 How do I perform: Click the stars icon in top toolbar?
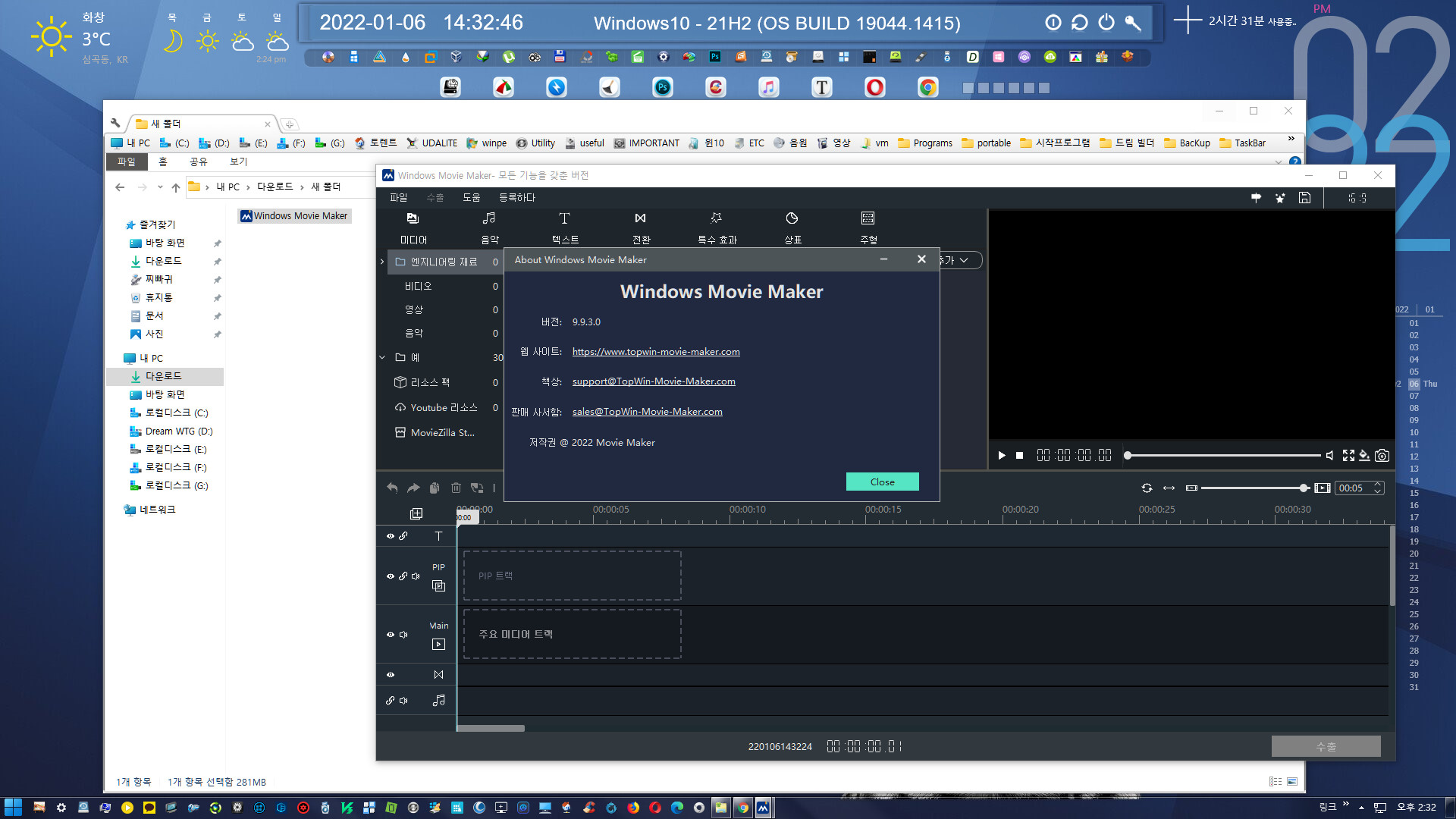click(1280, 198)
